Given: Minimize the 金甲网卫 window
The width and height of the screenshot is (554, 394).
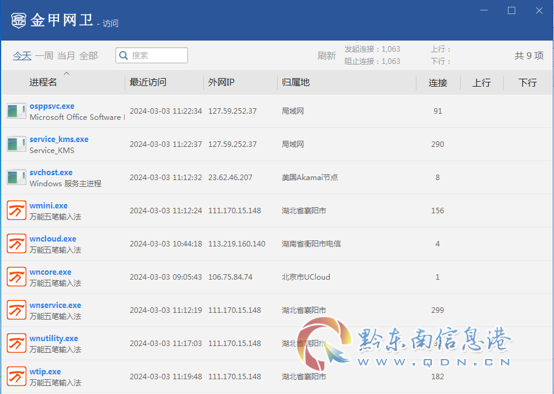Looking at the screenshot, I should [484, 11].
